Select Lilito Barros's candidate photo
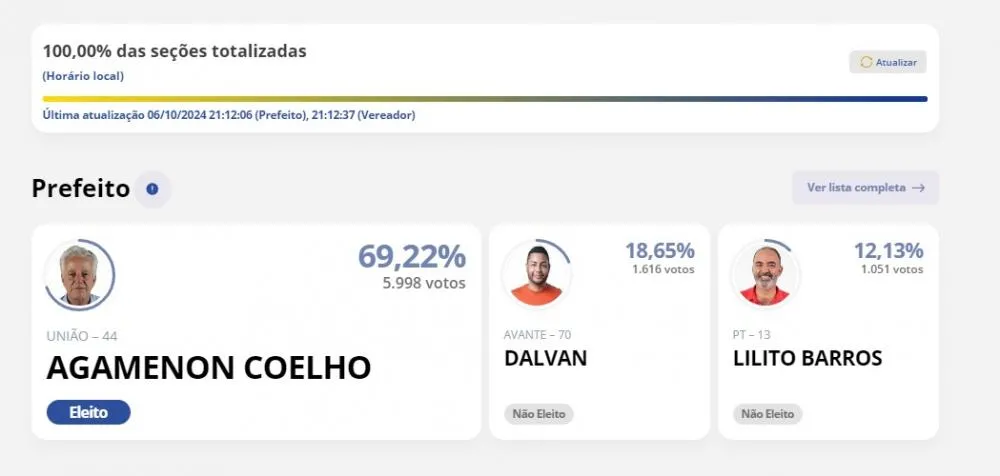Image resolution: width=1000 pixels, height=476 pixels. pos(765,275)
